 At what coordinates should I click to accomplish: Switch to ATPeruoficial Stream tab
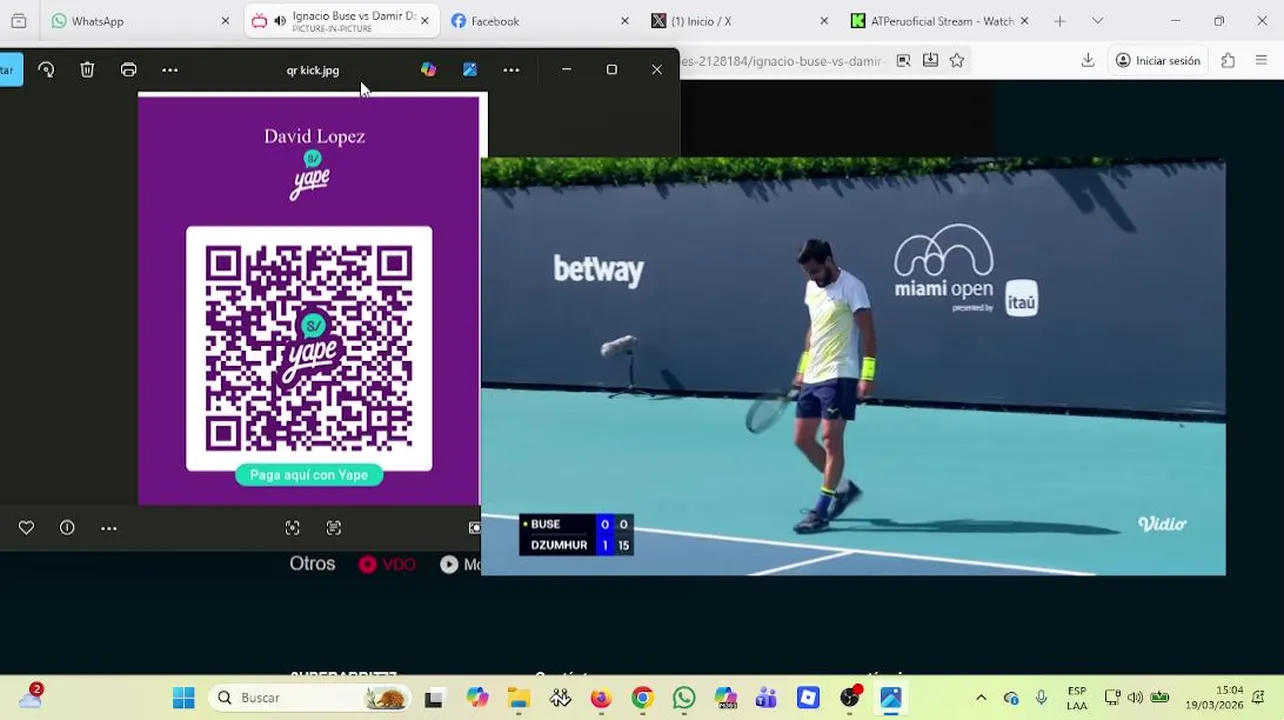tap(940, 21)
